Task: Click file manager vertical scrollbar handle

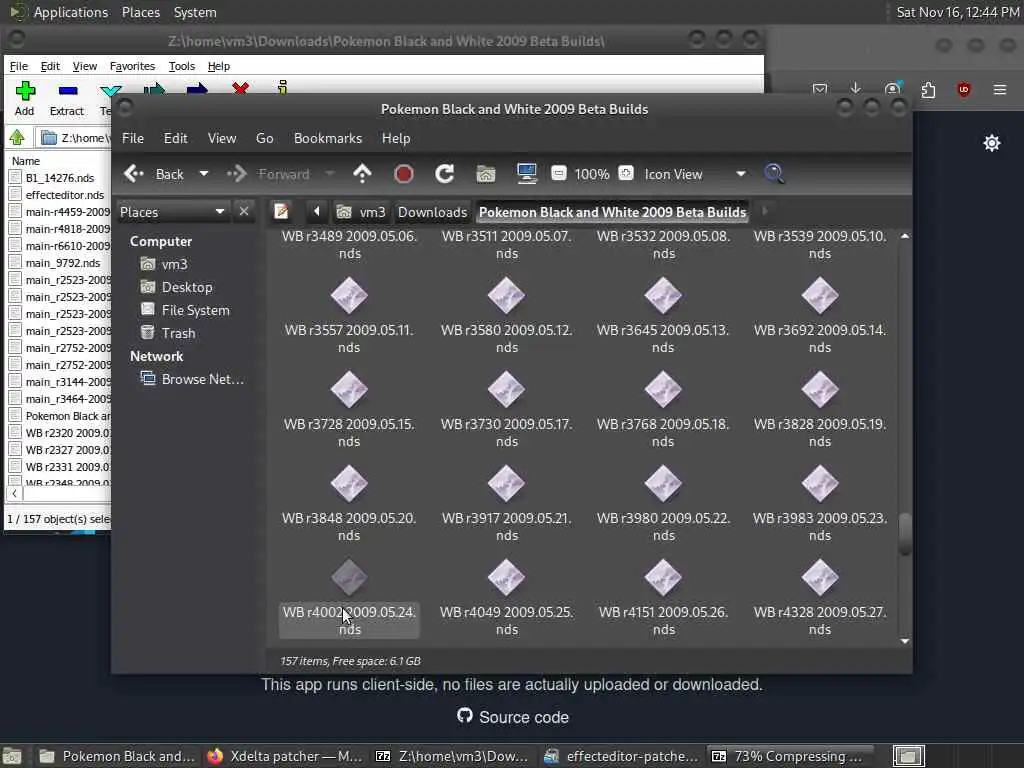Action: (904, 534)
